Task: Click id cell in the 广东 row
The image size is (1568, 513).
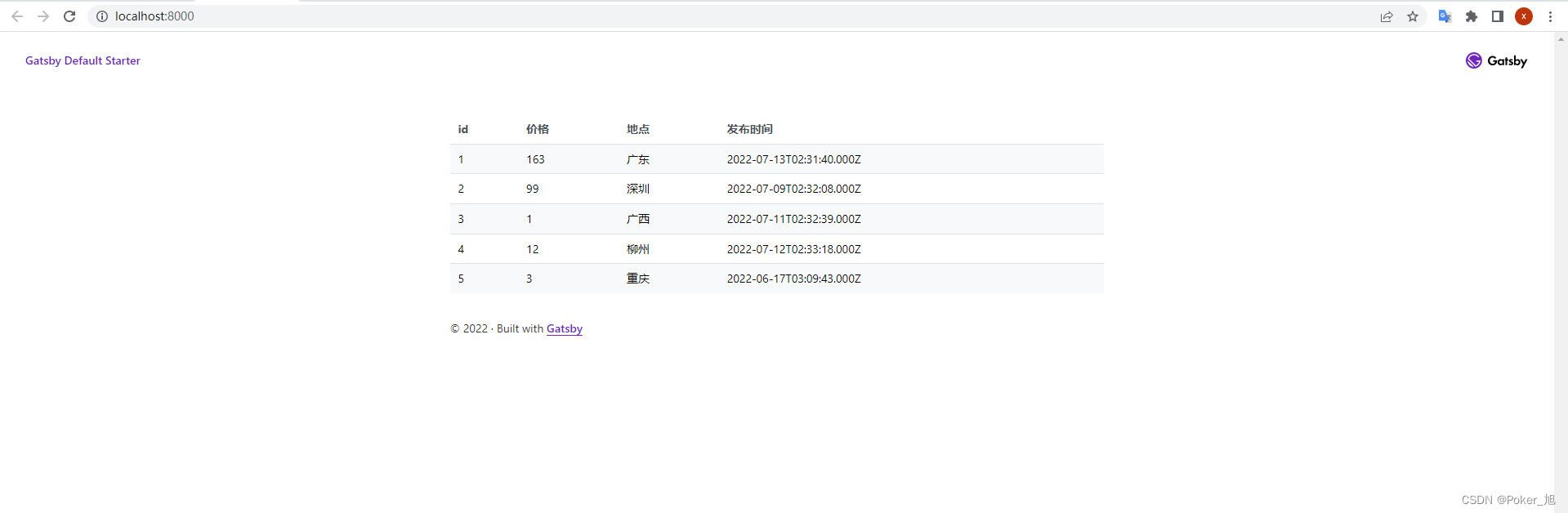Action: click(x=461, y=159)
